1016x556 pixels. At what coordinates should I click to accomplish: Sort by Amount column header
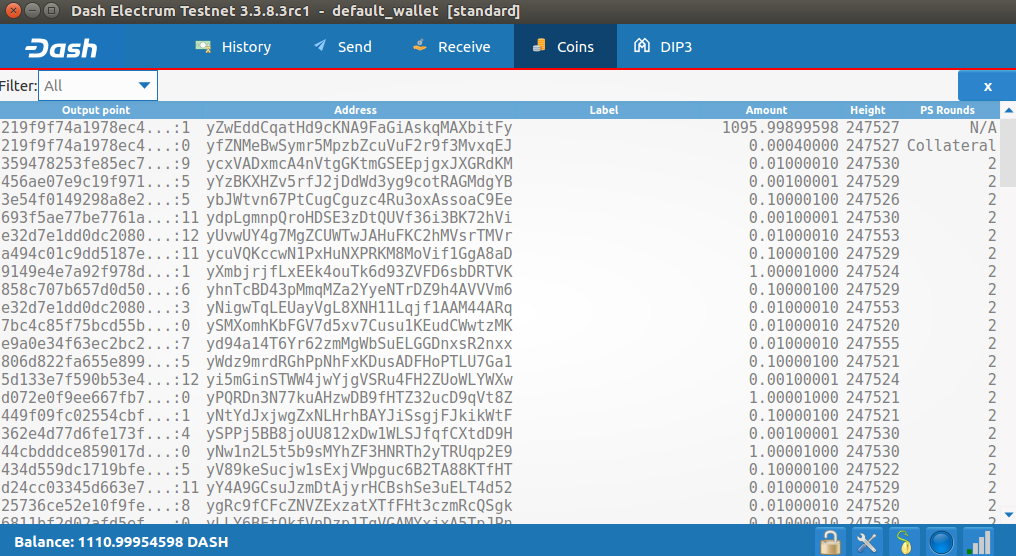pyautogui.click(x=766, y=110)
